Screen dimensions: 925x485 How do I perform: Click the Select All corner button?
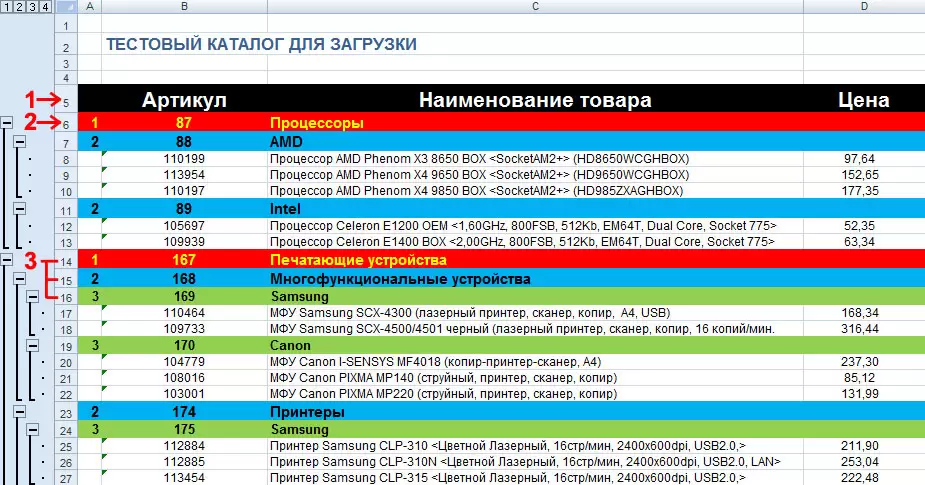tap(66, 8)
